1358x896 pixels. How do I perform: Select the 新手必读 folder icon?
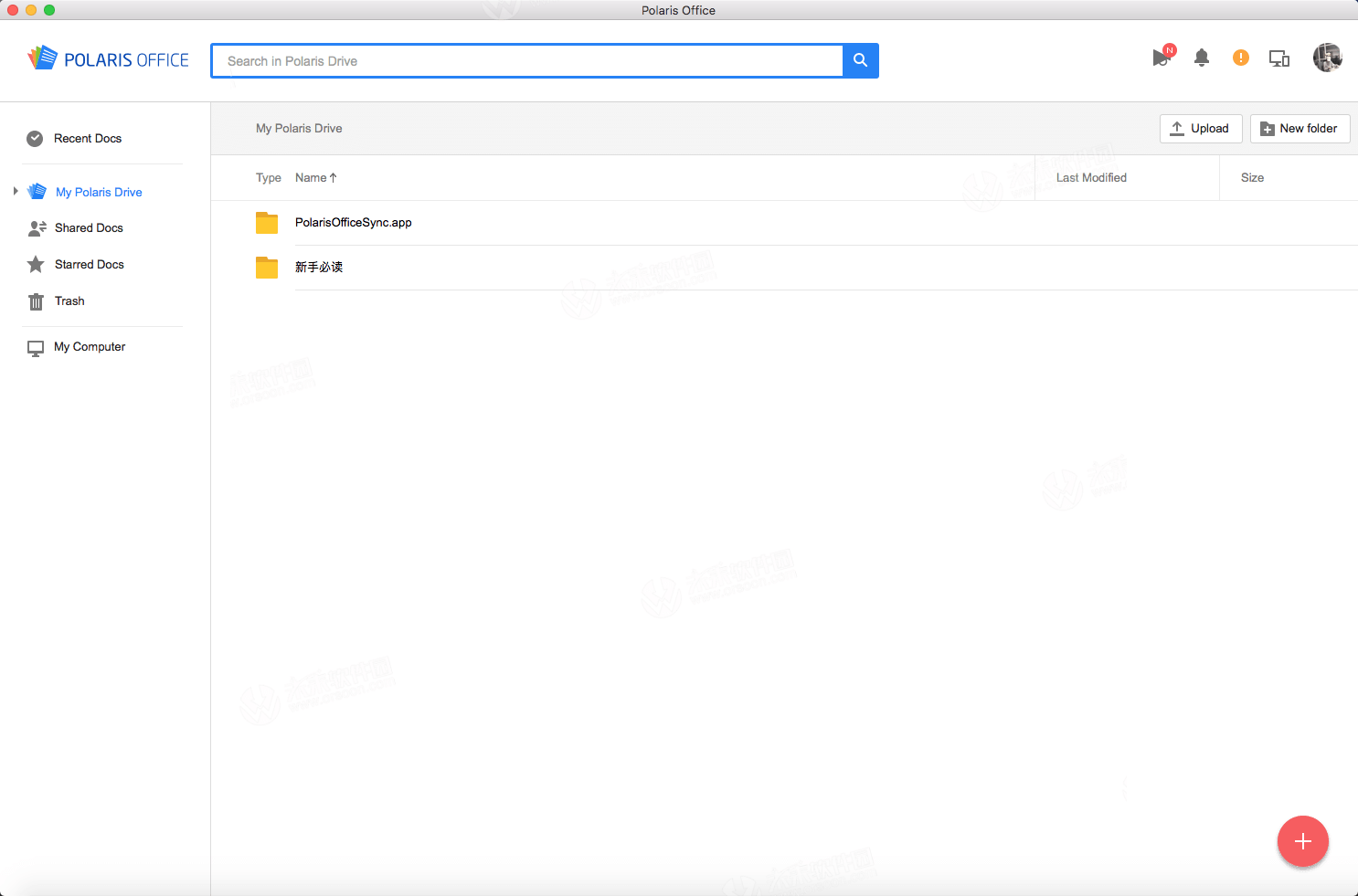point(267,268)
